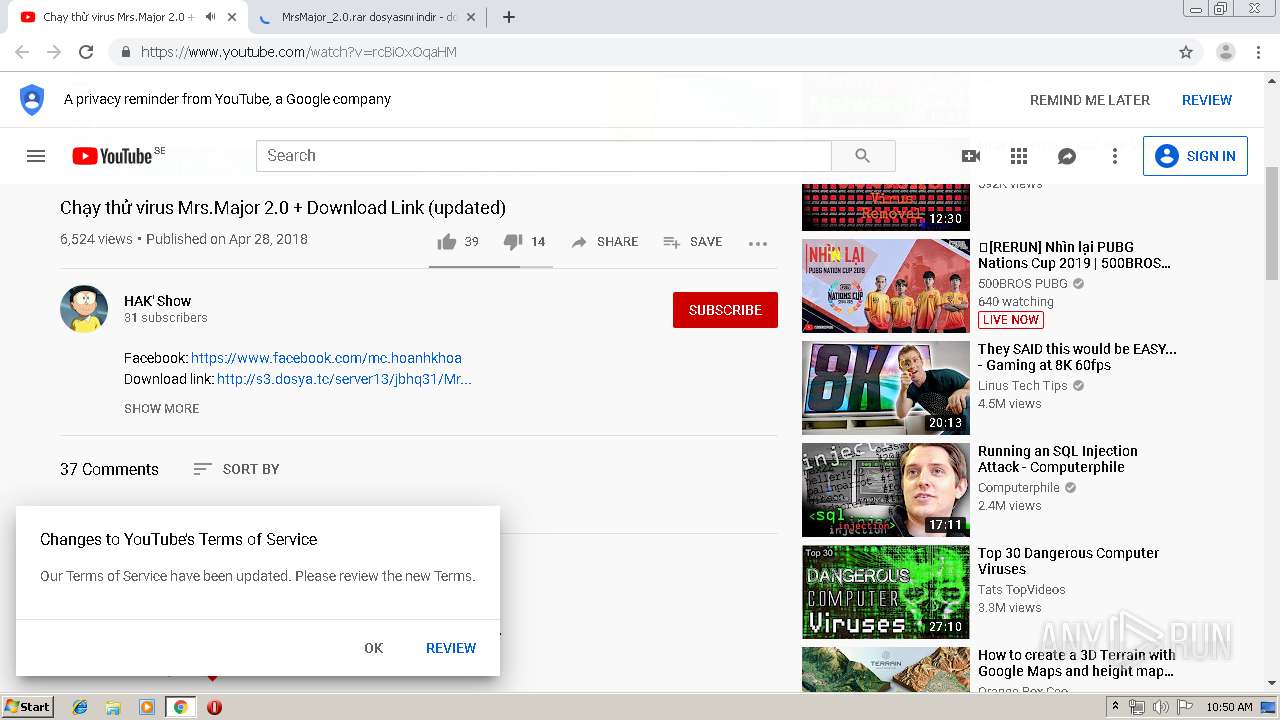Click REMIND ME LATER on privacy reminder
The image size is (1280, 720).
coord(1090,100)
